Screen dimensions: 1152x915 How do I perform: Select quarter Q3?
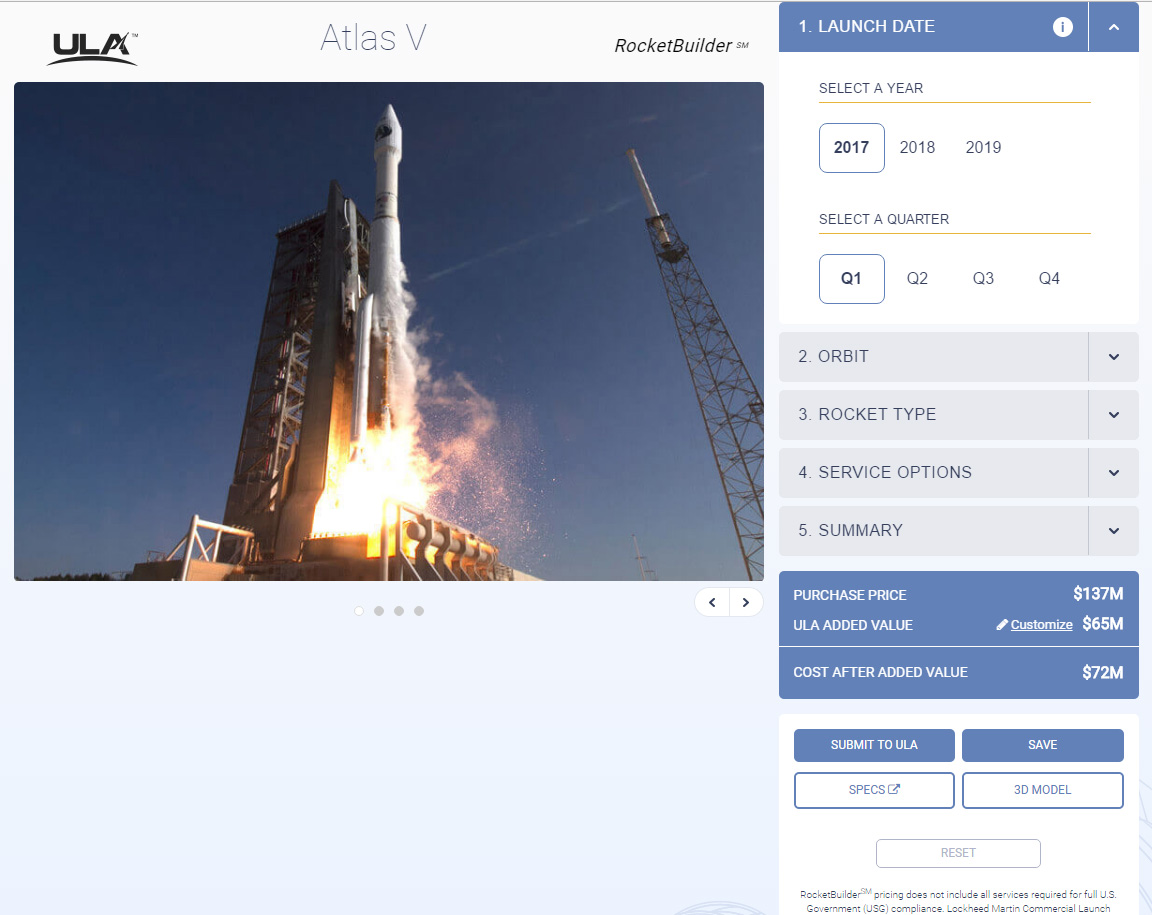click(983, 278)
